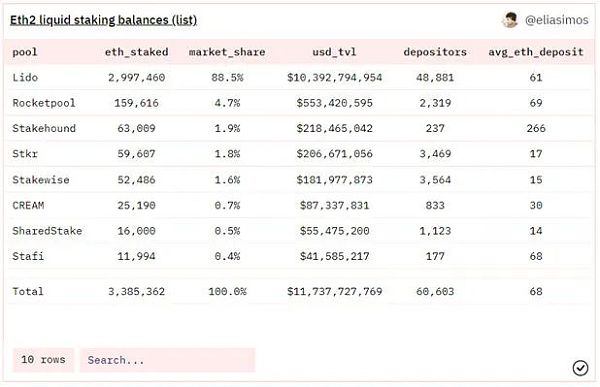Focus the Search... input field

click(167, 360)
